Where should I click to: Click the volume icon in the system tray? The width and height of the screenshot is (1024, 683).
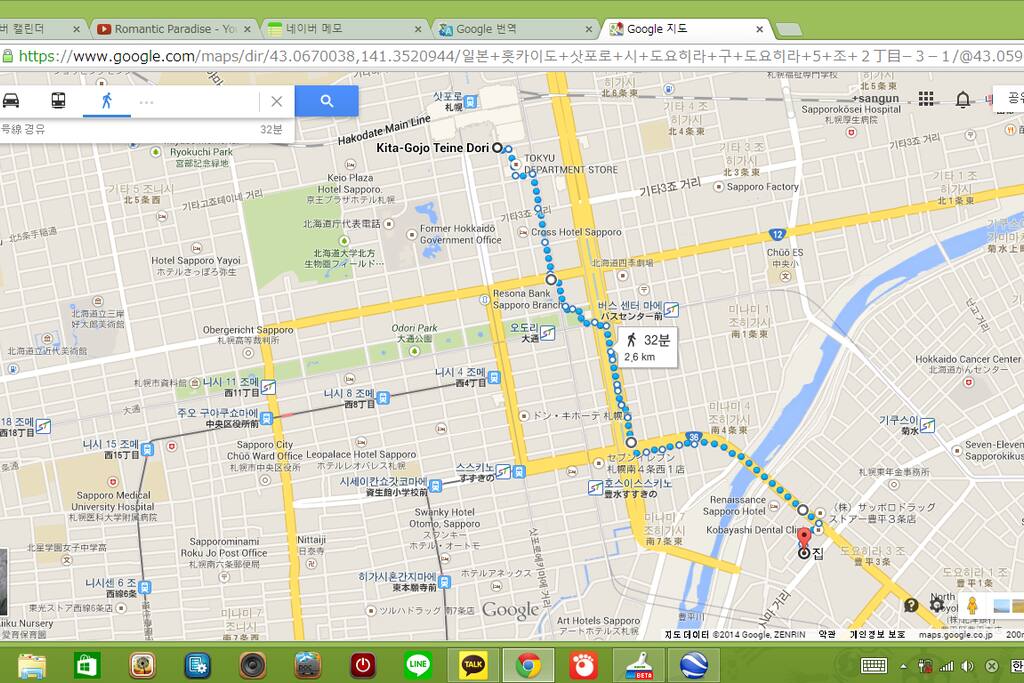point(968,666)
